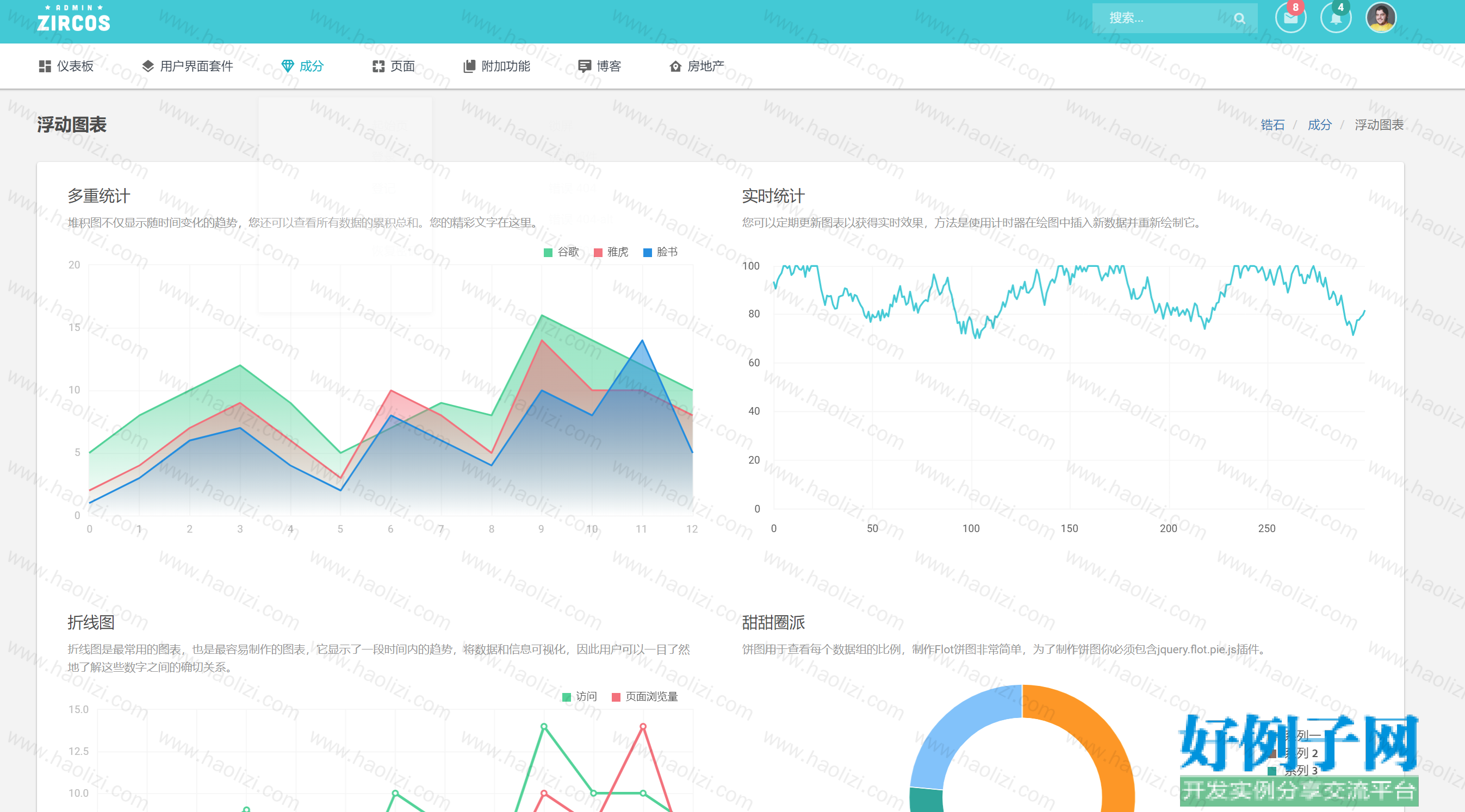Click the 用户界面套件 layers icon
The height and width of the screenshot is (812, 1465).
pyautogui.click(x=148, y=66)
